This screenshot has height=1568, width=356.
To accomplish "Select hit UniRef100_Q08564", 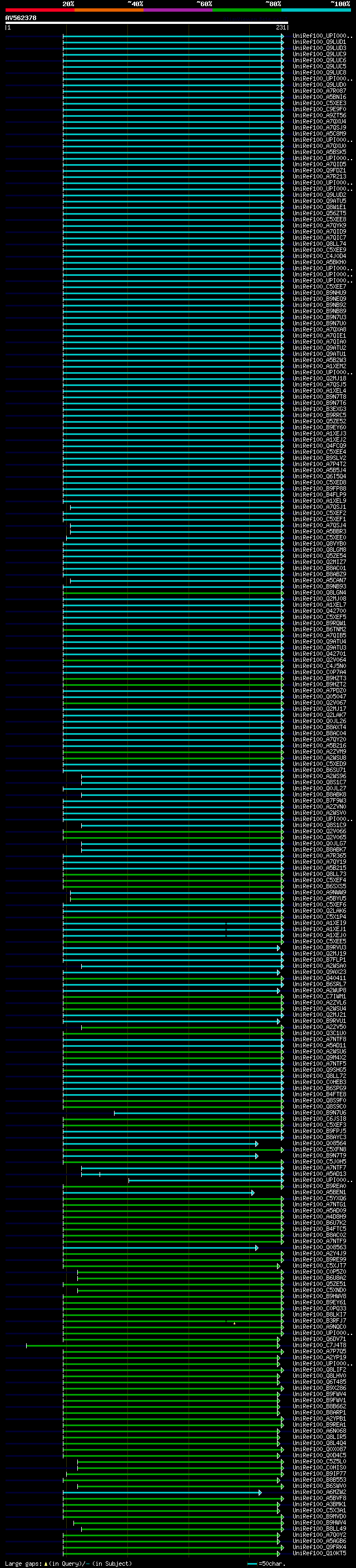I will tap(319, 1144).
